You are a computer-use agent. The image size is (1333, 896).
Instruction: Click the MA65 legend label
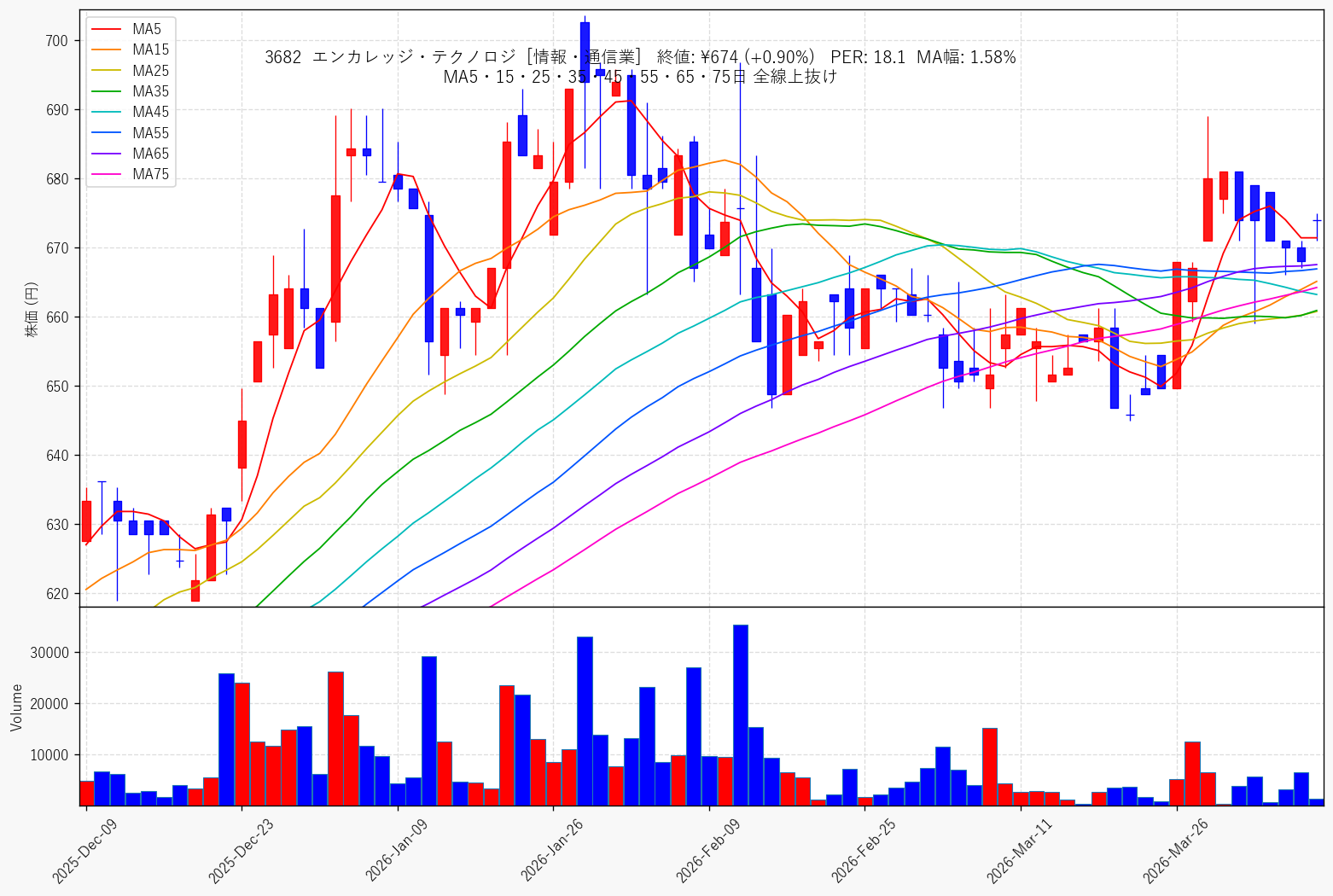[150, 154]
